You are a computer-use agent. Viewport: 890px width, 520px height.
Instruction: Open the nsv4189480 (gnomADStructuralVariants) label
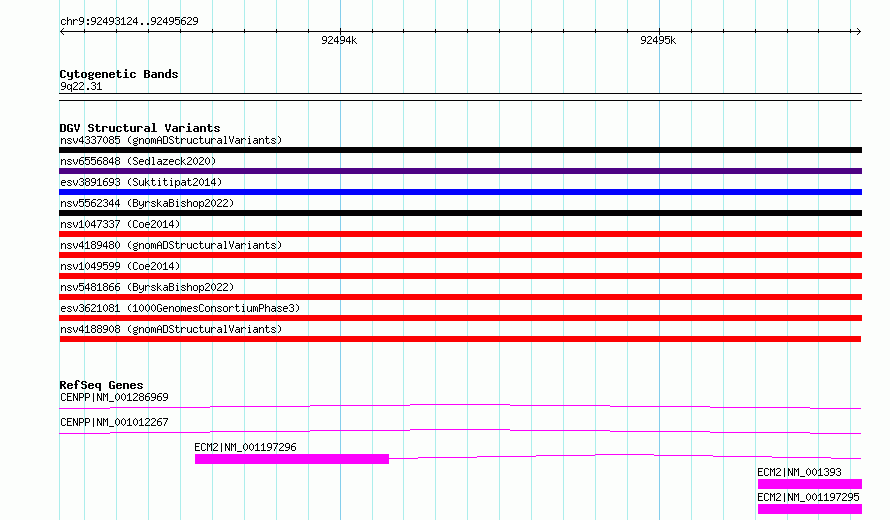(x=171, y=245)
